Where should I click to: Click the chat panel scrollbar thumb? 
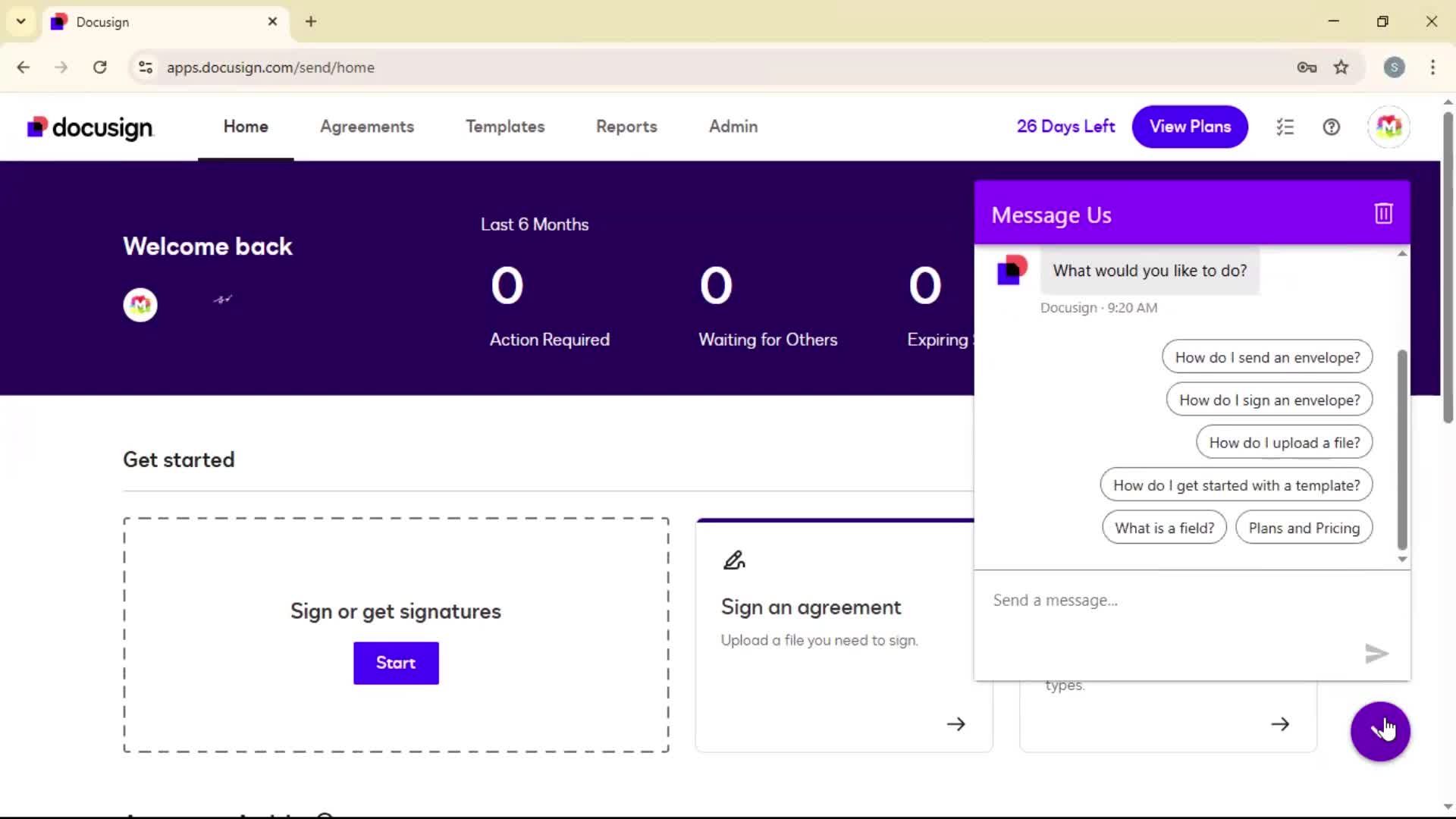(x=1402, y=449)
